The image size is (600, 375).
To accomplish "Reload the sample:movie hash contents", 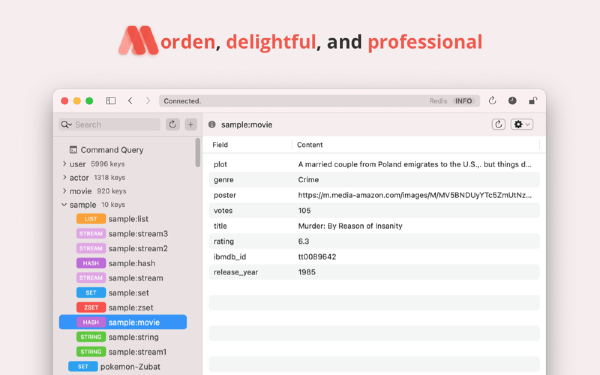I will [498, 124].
